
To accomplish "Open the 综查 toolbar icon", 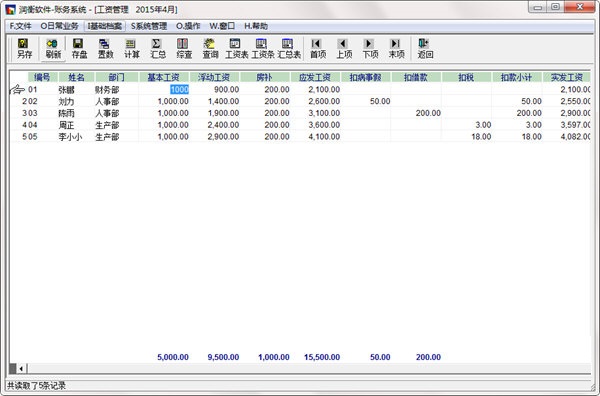I will click(x=184, y=48).
